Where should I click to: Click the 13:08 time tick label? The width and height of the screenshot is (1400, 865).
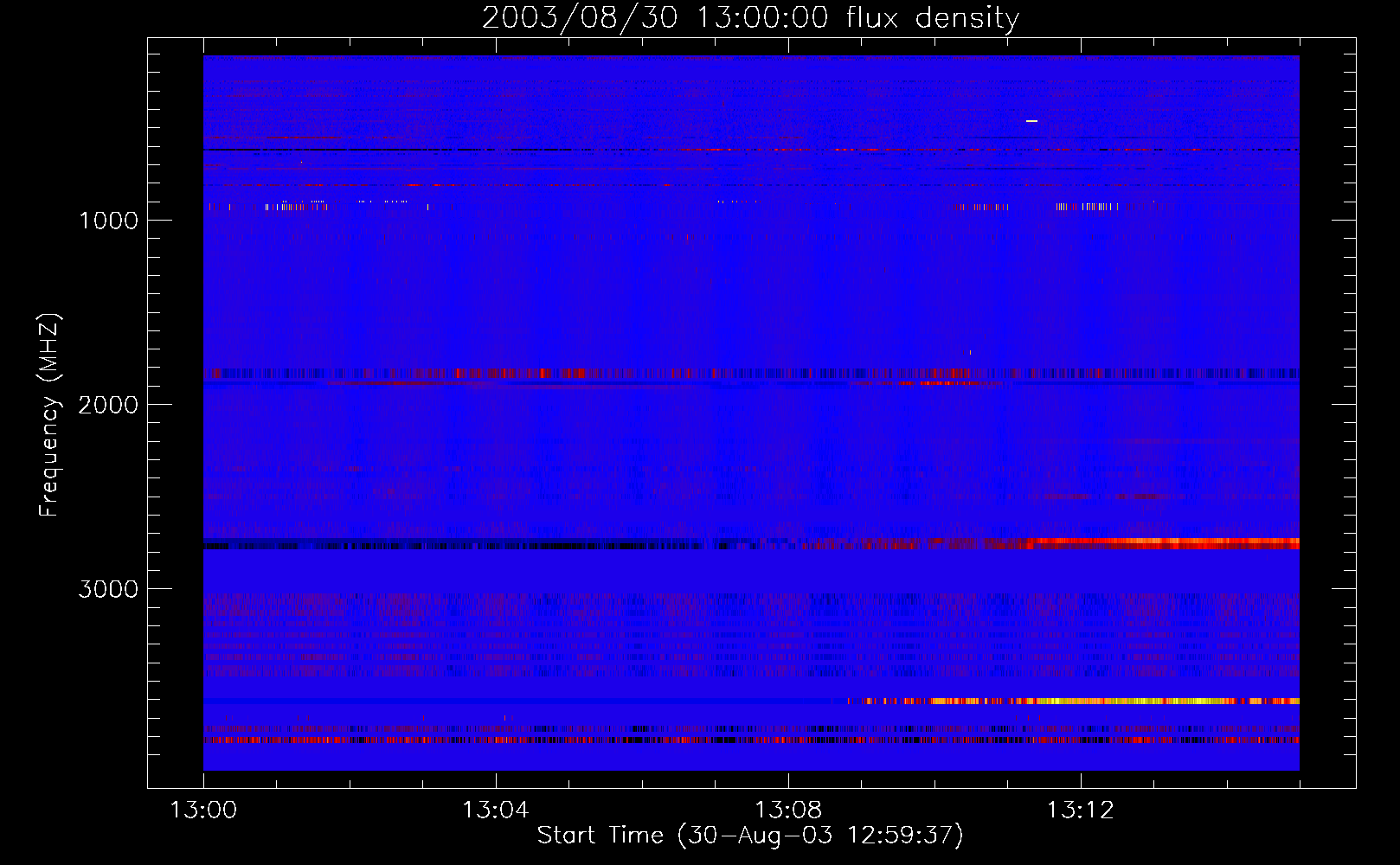[788, 811]
